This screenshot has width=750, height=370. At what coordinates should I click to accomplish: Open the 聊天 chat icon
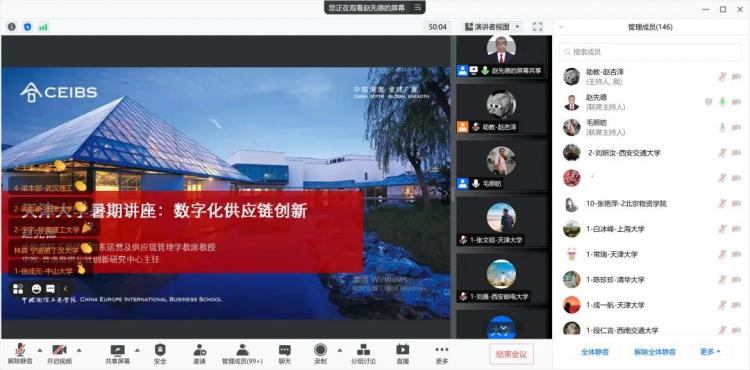[x=285, y=350]
